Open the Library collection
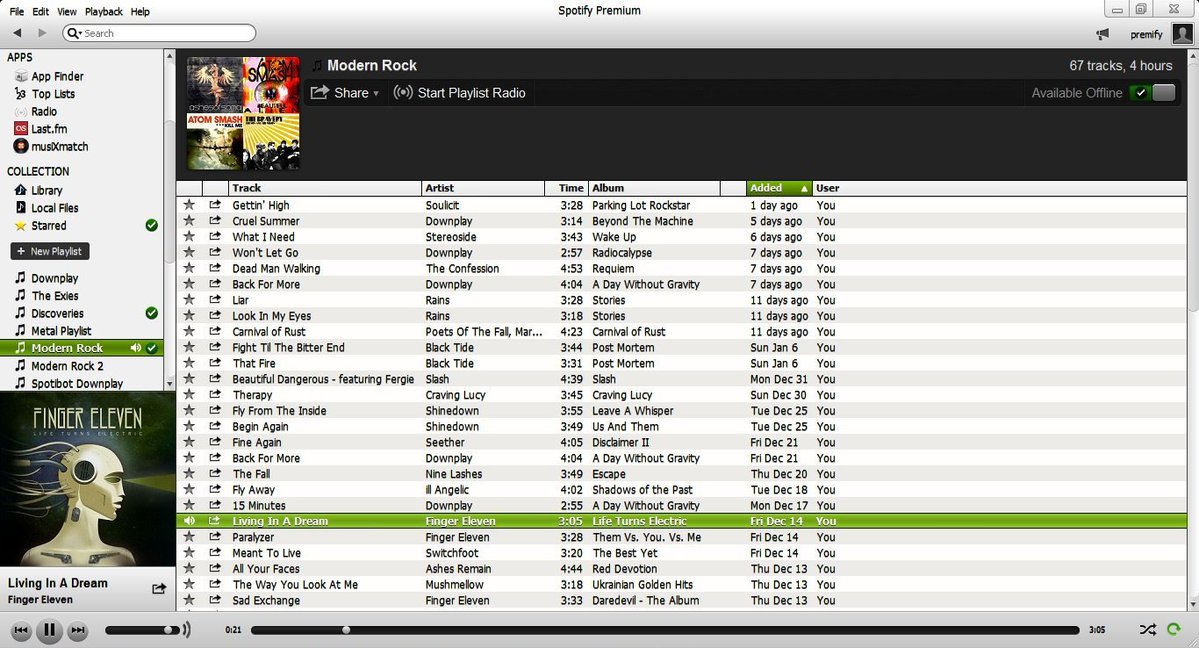The height and width of the screenshot is (648, 1199). 38,190
